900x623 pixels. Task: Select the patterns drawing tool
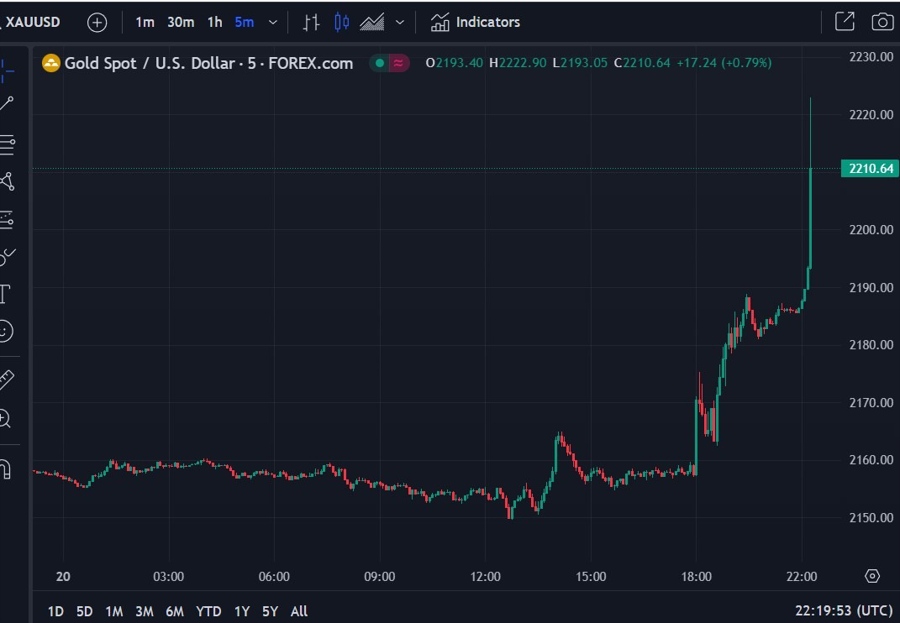click(7, 181)
